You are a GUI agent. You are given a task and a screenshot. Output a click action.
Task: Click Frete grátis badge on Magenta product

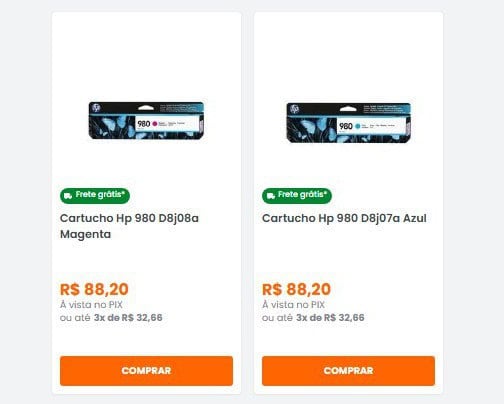95,195
